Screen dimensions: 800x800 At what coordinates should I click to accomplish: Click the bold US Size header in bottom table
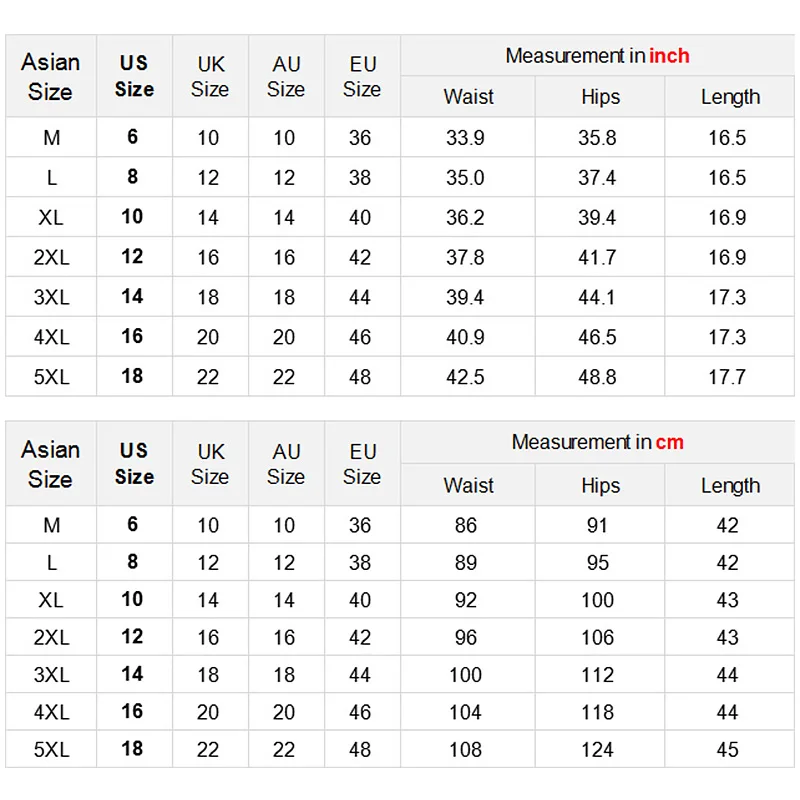click(x=134, y=463)
